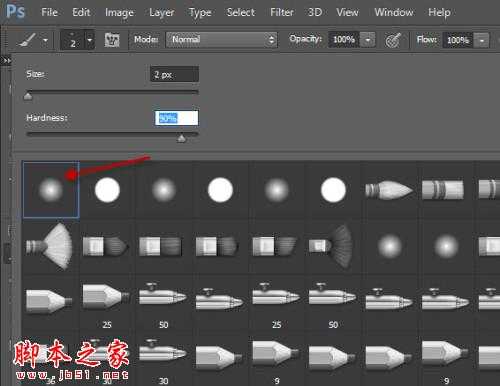Select the first hard round brush preset
The image size is (500, 386).
pos(107,190)
